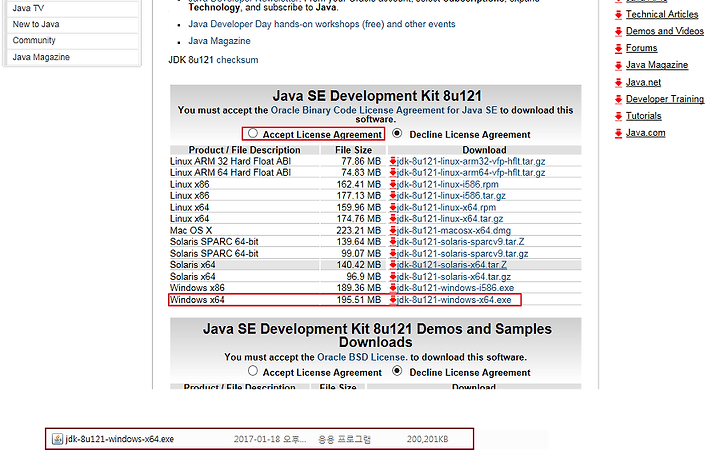
Task: Open Java Developer Day hands-on workshops link
Action: [x=321, y=24]
